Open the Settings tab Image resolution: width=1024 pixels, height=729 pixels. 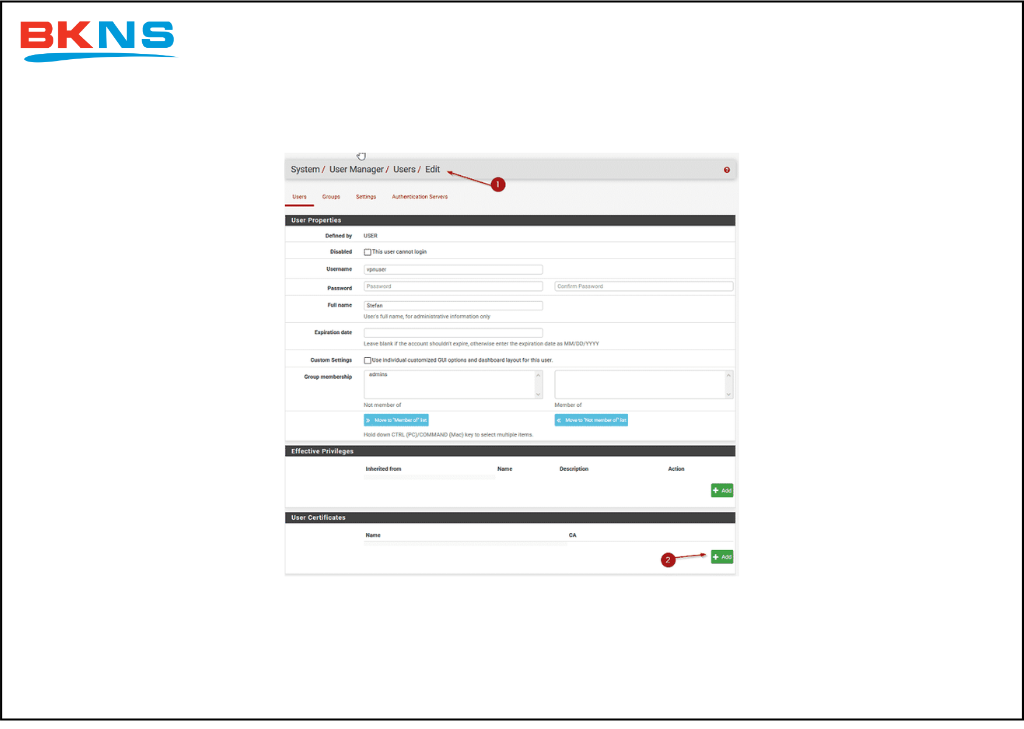pos(366,197)
